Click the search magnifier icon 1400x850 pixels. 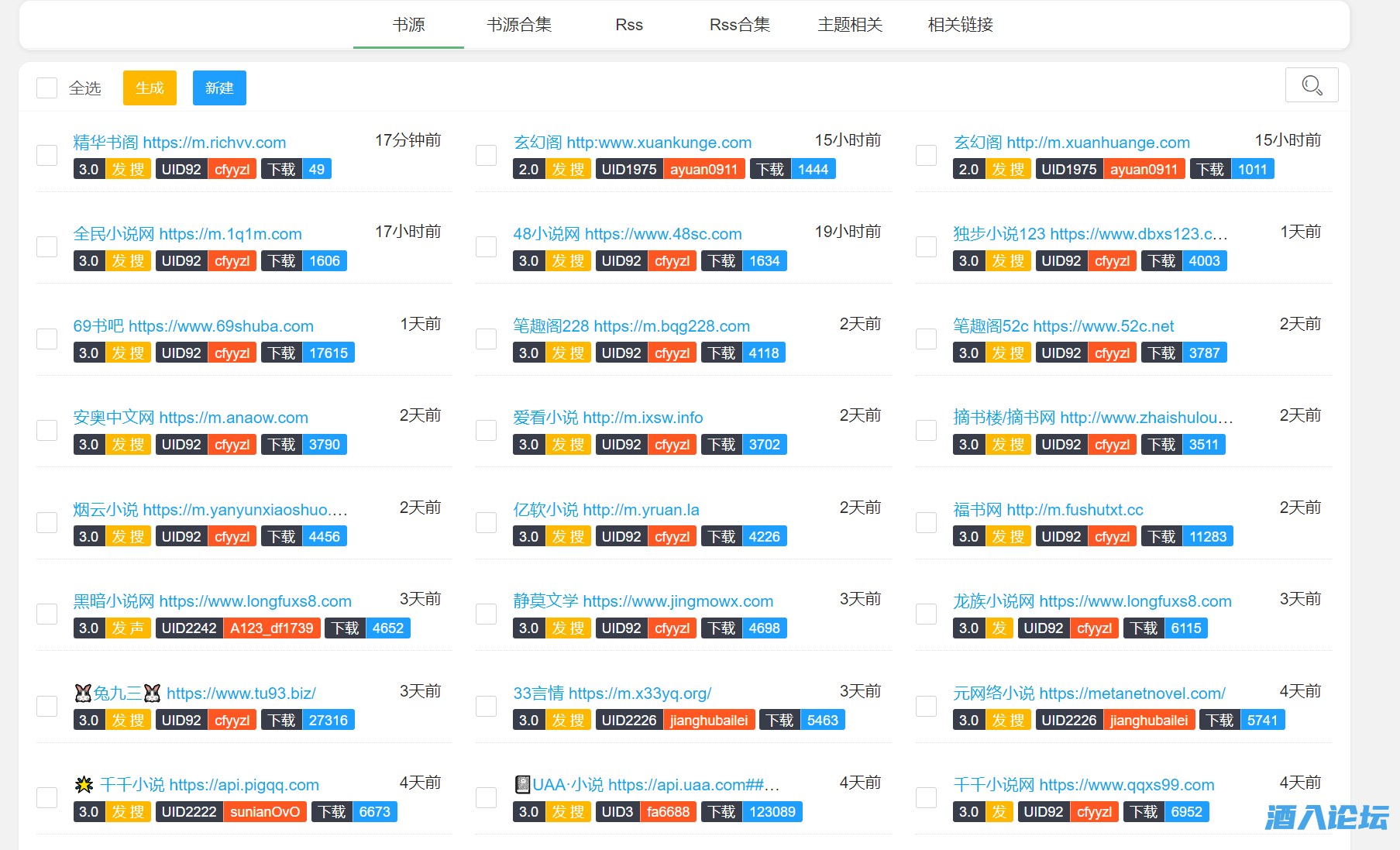[x=1311, y=85]
